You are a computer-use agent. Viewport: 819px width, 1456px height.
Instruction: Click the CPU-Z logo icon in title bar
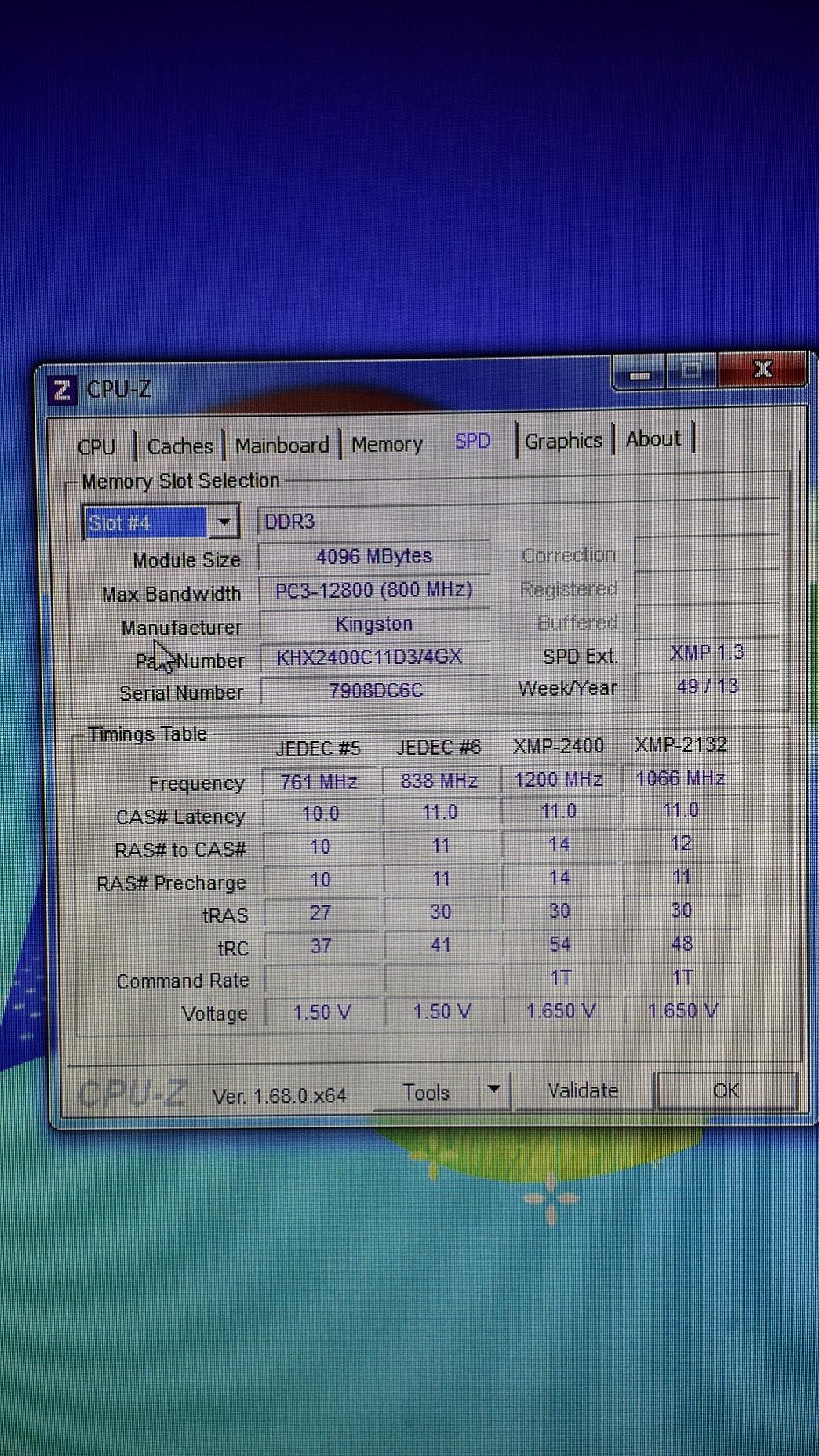[62, 390]
